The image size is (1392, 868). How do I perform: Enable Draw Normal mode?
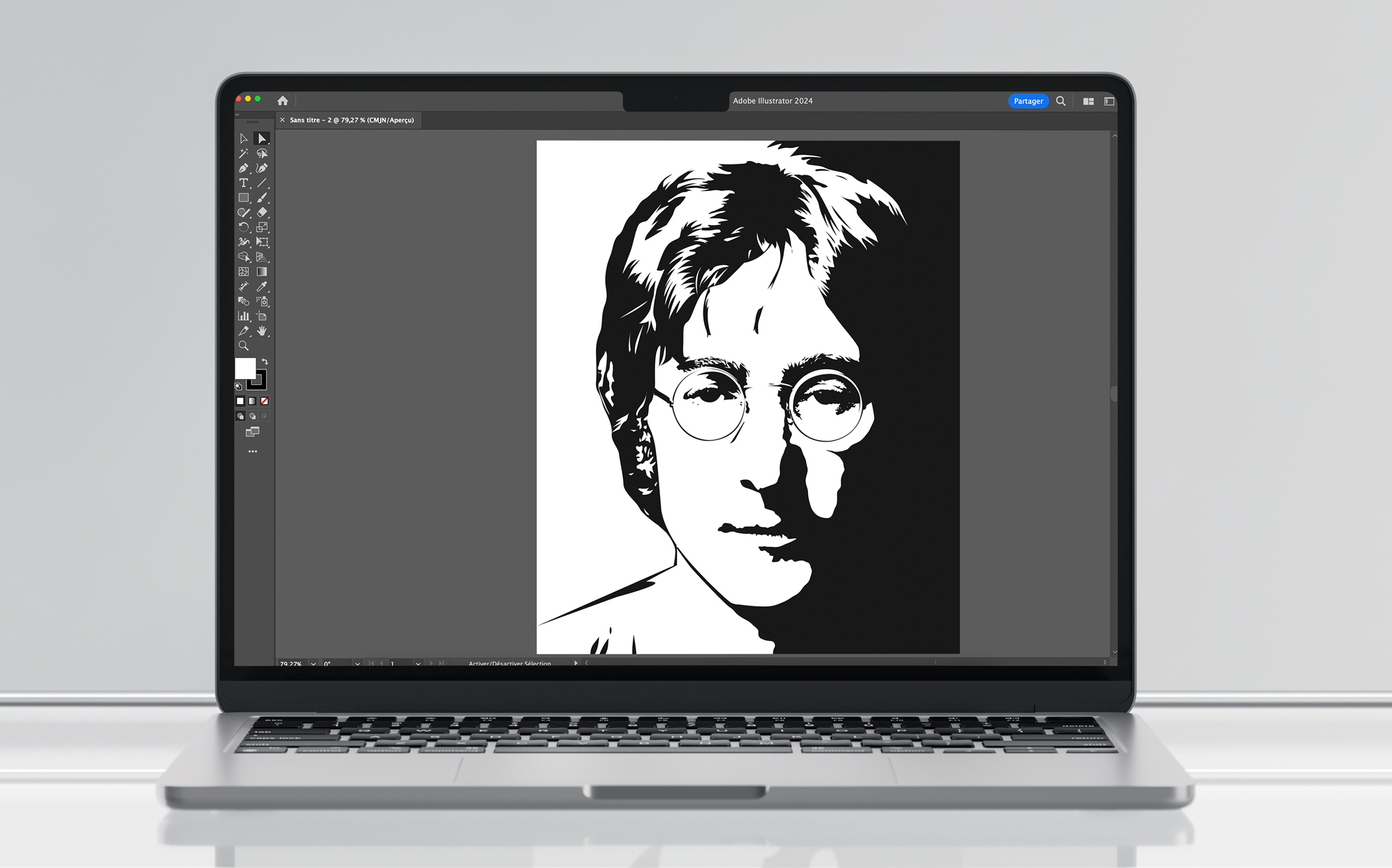click(240, 416)
